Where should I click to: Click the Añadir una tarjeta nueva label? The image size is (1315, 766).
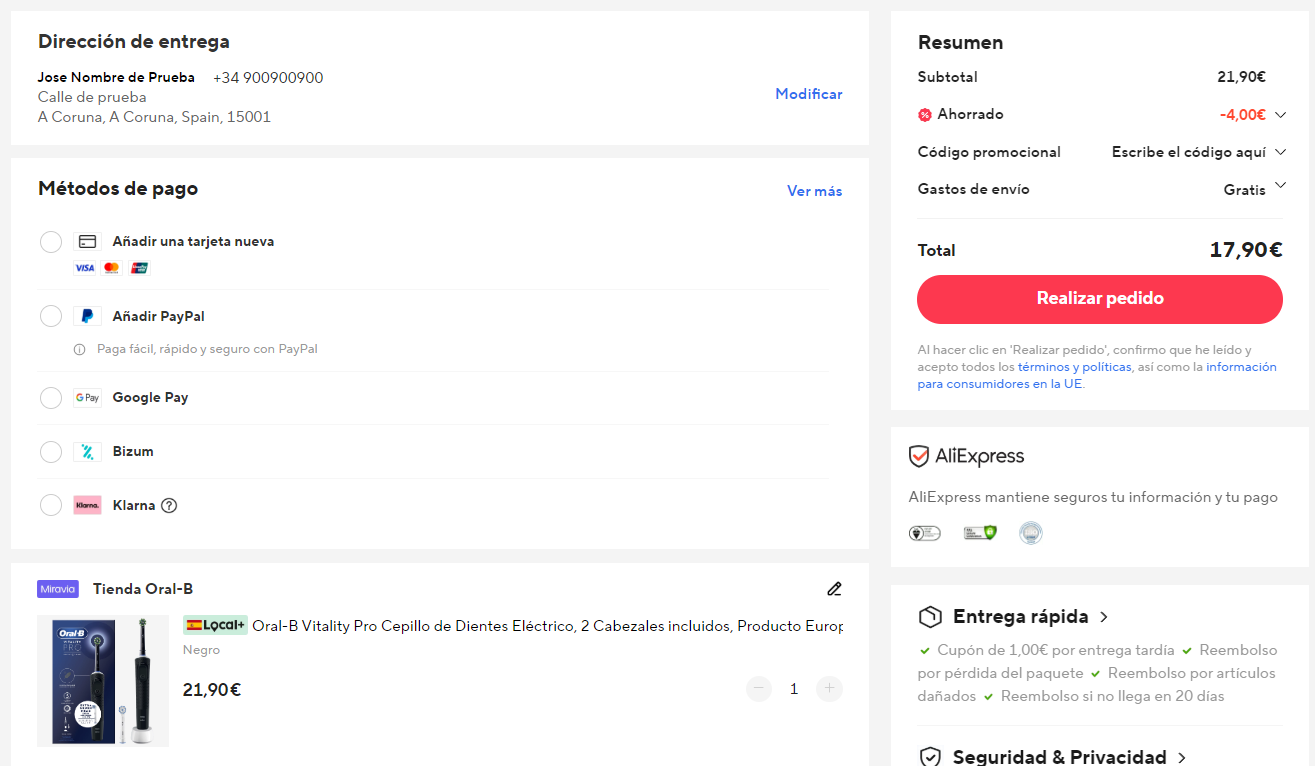(193, 242)
